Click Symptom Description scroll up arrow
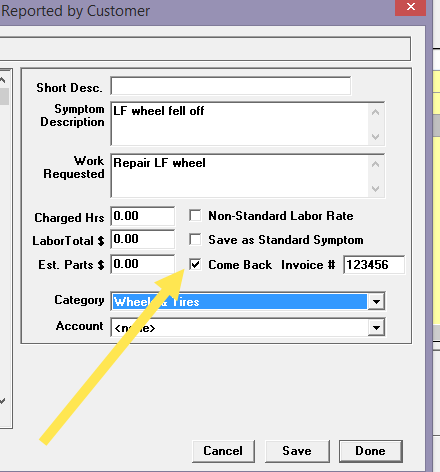The height and width of the screenshot is (472, 440). [376, 112]
